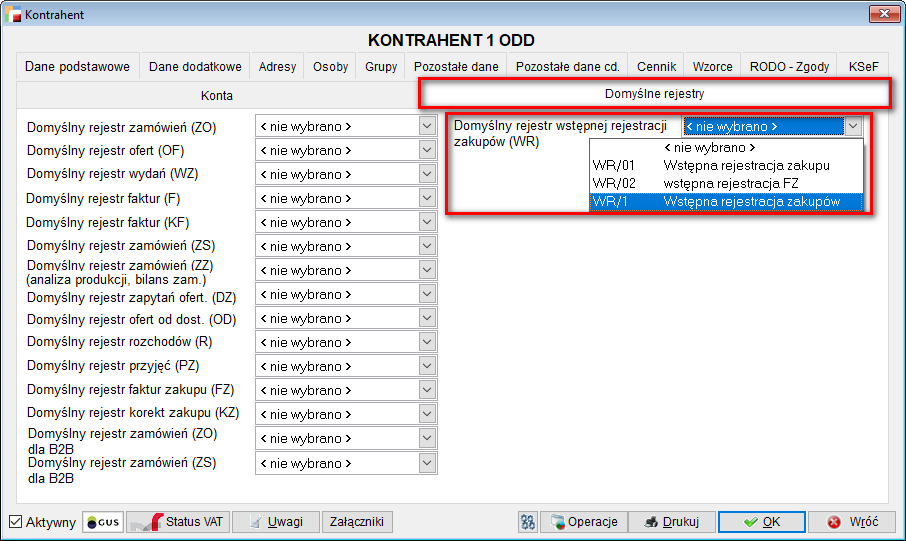Select WR/01 Wstępna rejestracja zakupu option
906x541 pixels.
click(725, 165)
